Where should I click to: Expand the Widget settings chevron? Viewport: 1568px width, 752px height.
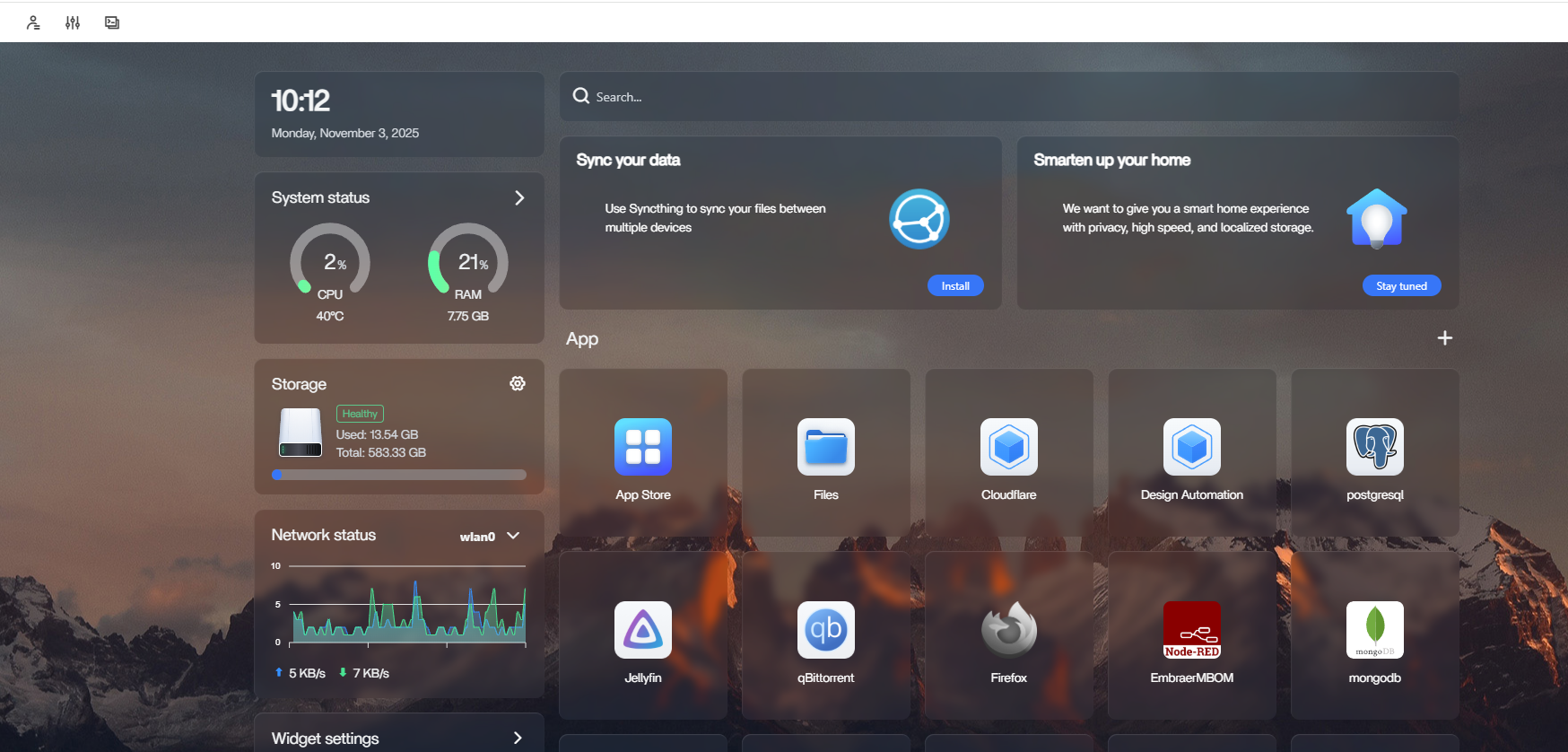518,738
